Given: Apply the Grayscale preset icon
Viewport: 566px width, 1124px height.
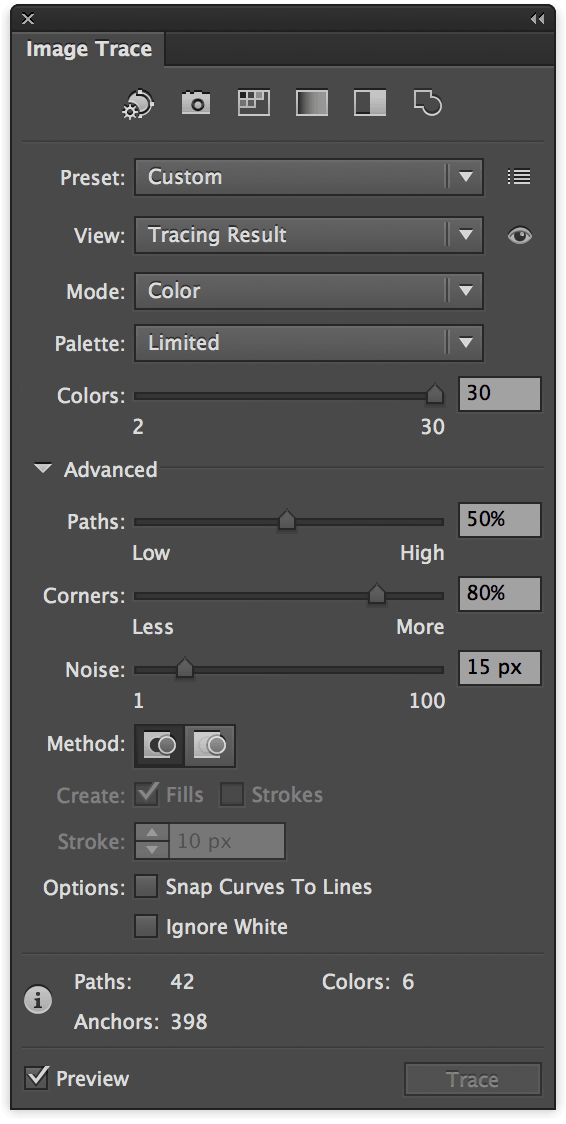Looking at the screenshot, I should (312, 103).
